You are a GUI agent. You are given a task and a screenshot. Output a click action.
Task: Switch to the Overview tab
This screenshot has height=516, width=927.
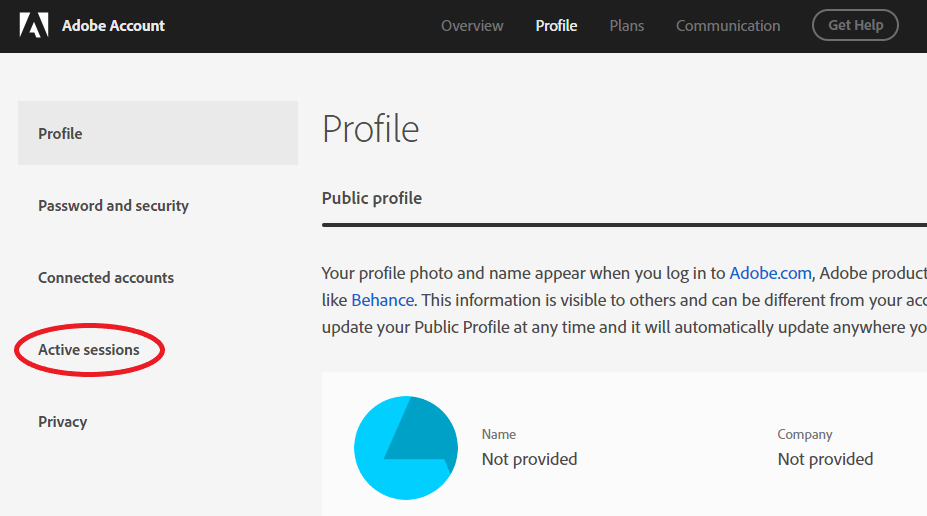tap(472, 26)
